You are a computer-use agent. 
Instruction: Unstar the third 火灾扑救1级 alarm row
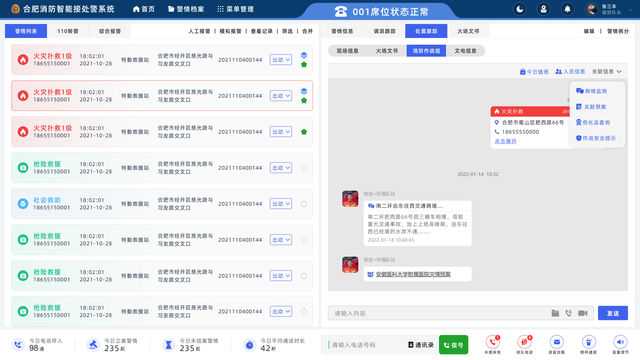304,132
